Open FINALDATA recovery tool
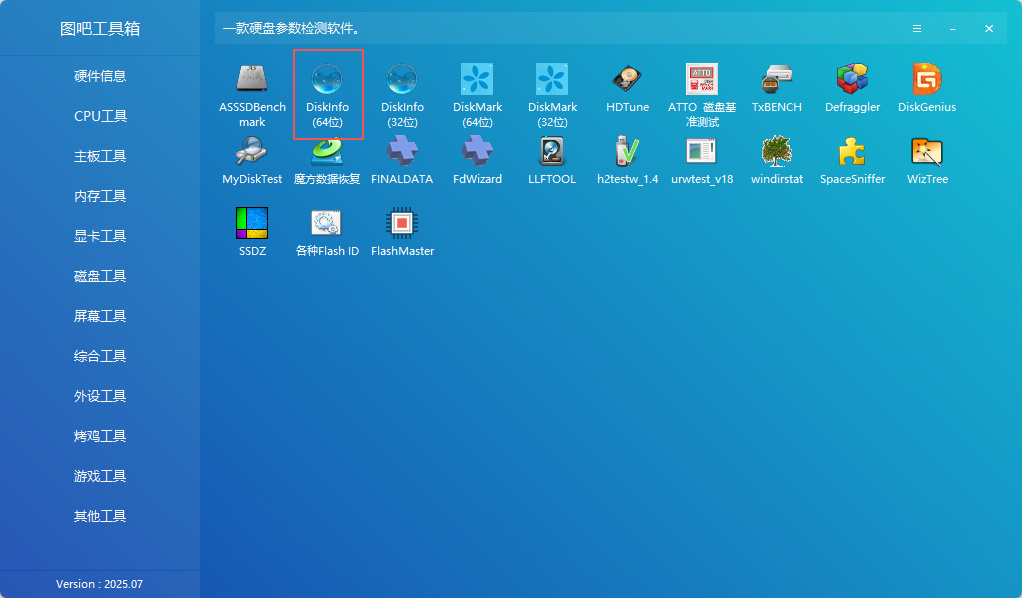The height and width of the screenshot is (598, 1022). [402, 160]
